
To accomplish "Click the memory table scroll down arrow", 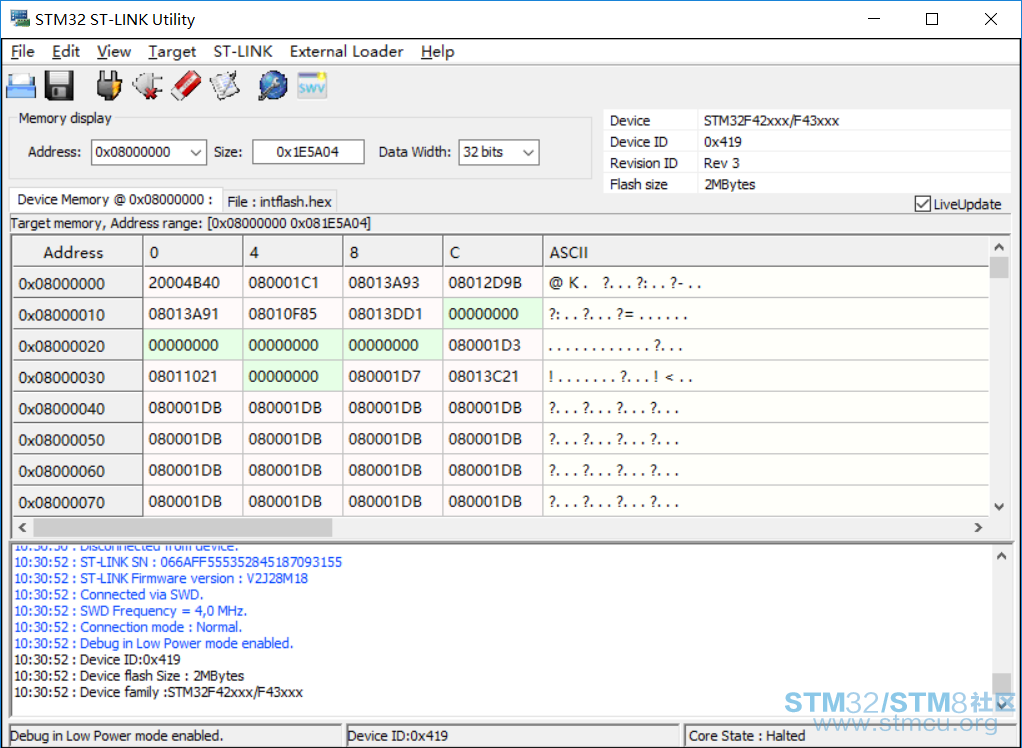I will tap(999, 506).
